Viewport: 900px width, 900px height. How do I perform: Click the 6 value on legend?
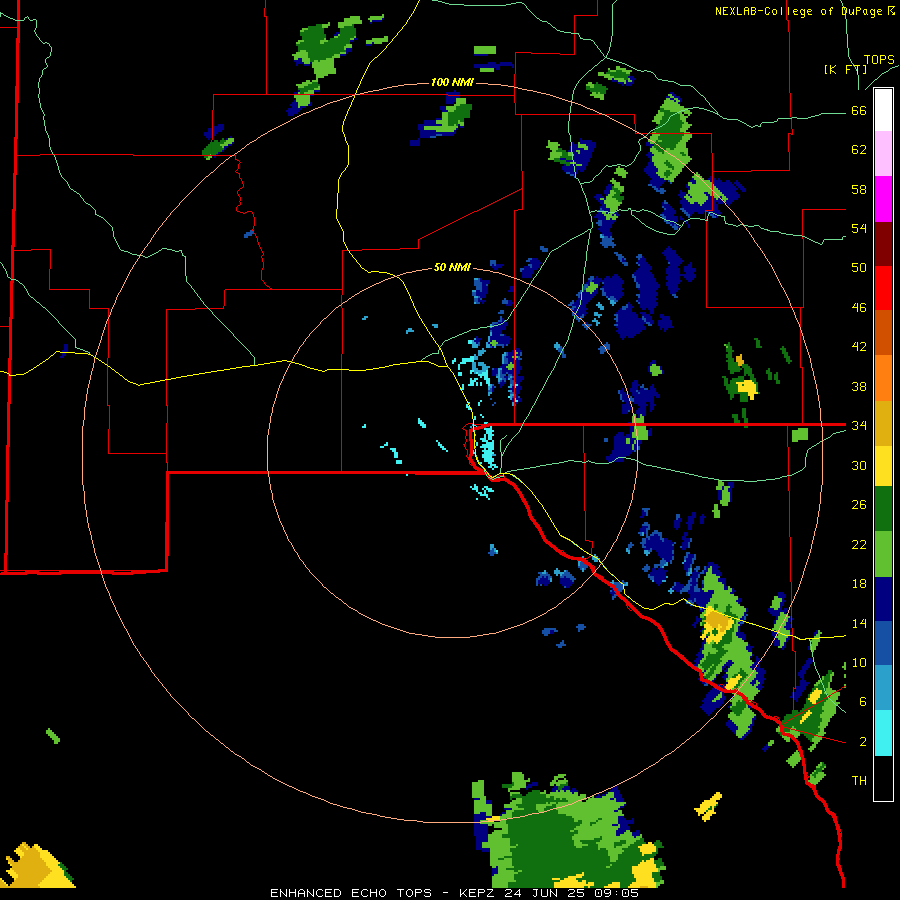coord(863,702)
